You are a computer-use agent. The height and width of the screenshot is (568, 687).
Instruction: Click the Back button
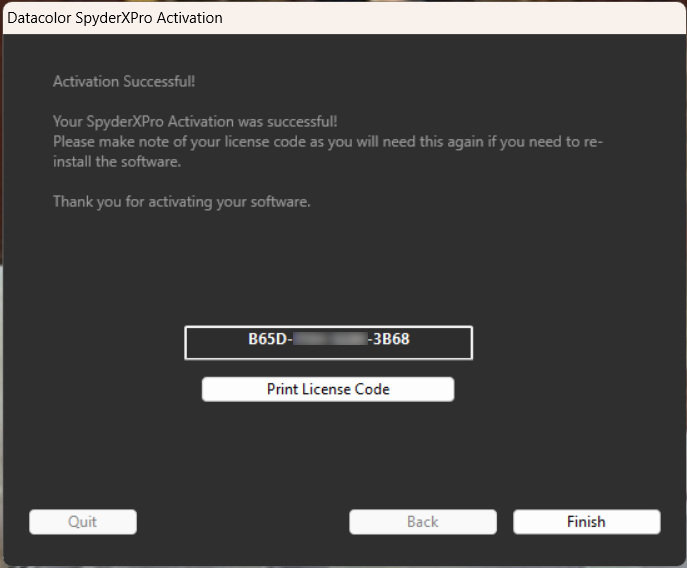pos(423,522)
